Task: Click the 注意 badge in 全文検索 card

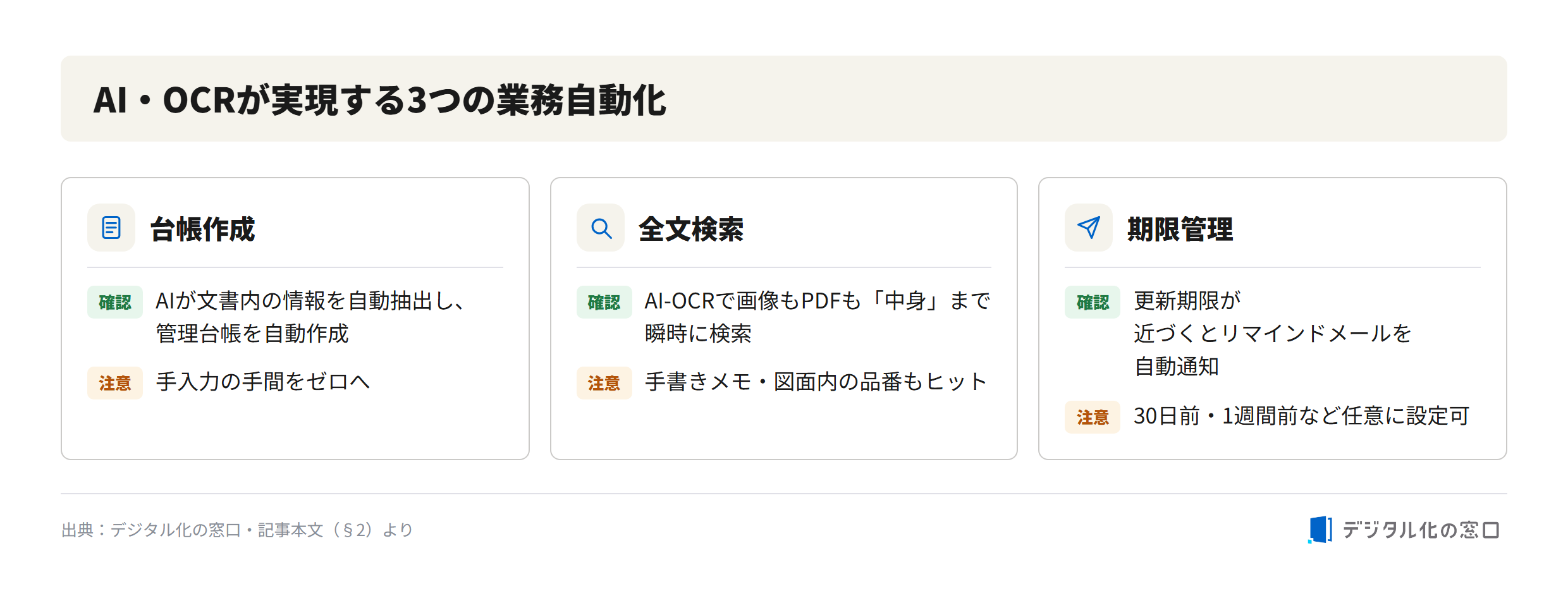Action: 604,383
